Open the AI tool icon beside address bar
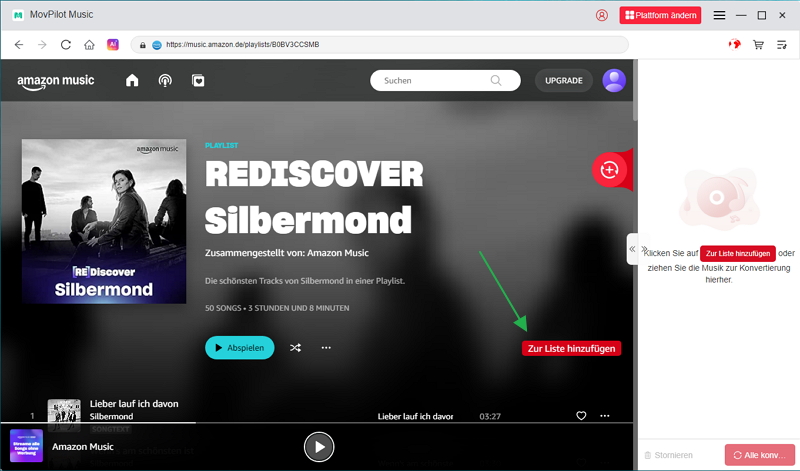Image resolution: width=800 pixels, height=471 pixels. 113,44
